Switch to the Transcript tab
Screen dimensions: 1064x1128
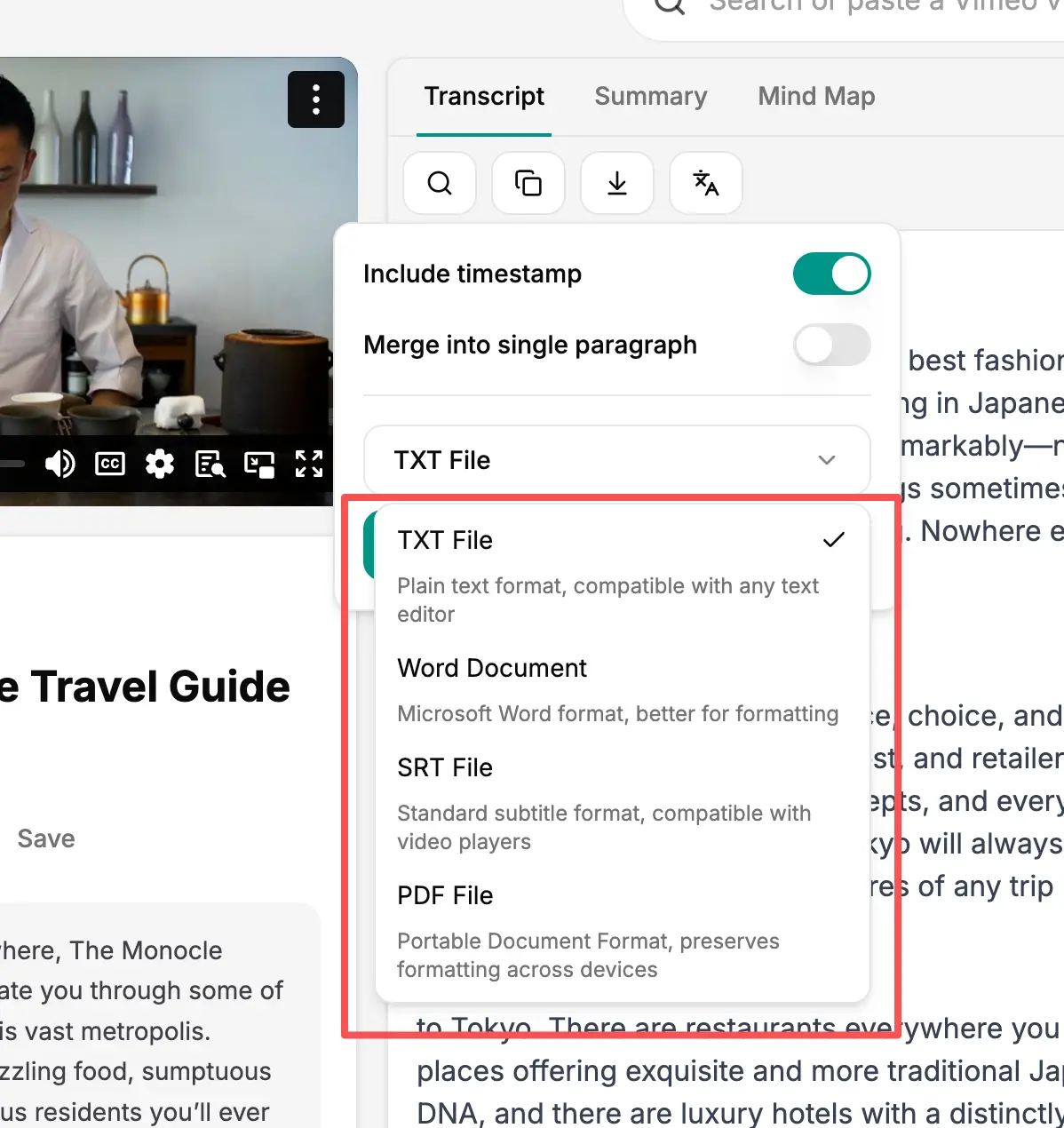click(x=484, y=96)
